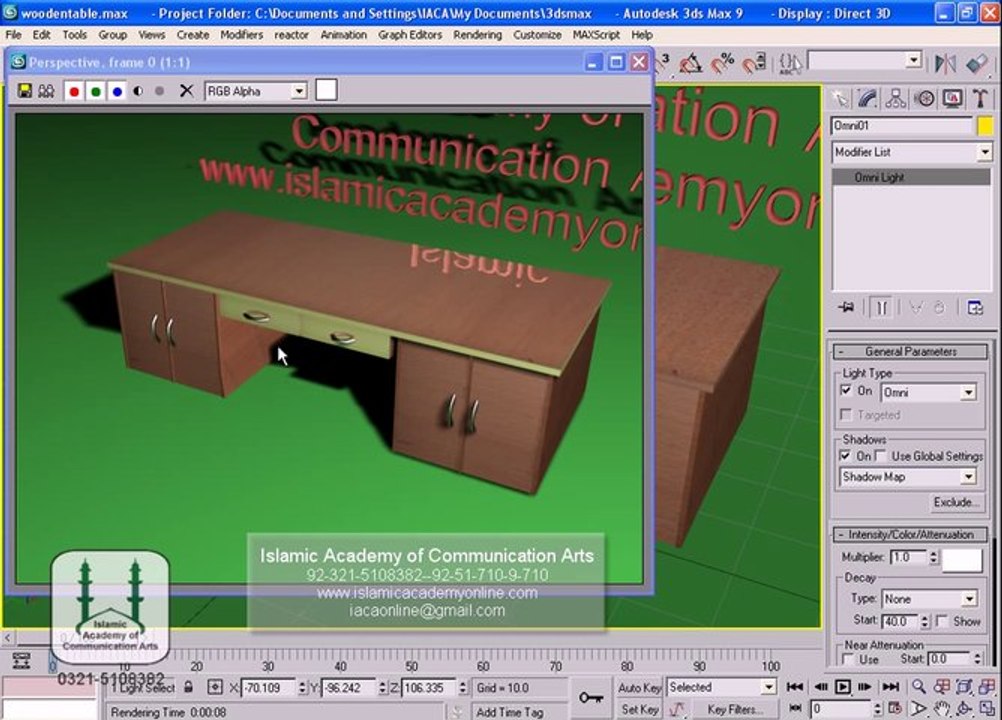Clone the rendered frame window

click(46, 91)
